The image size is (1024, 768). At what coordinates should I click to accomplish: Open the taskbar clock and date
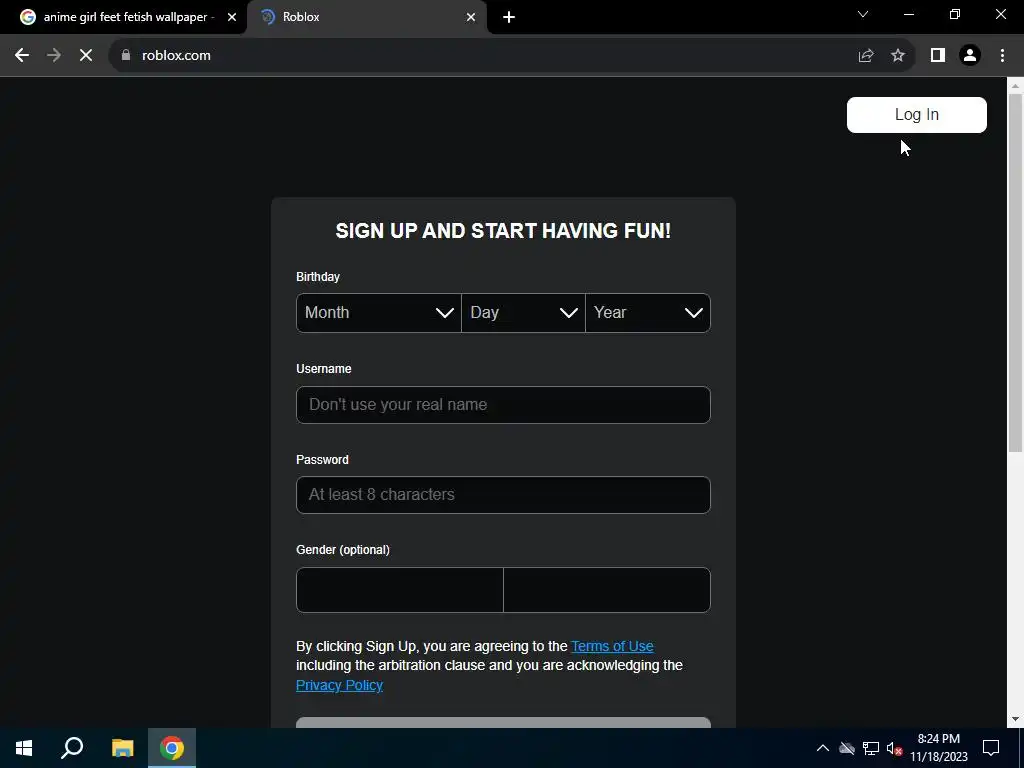(938, 748)
